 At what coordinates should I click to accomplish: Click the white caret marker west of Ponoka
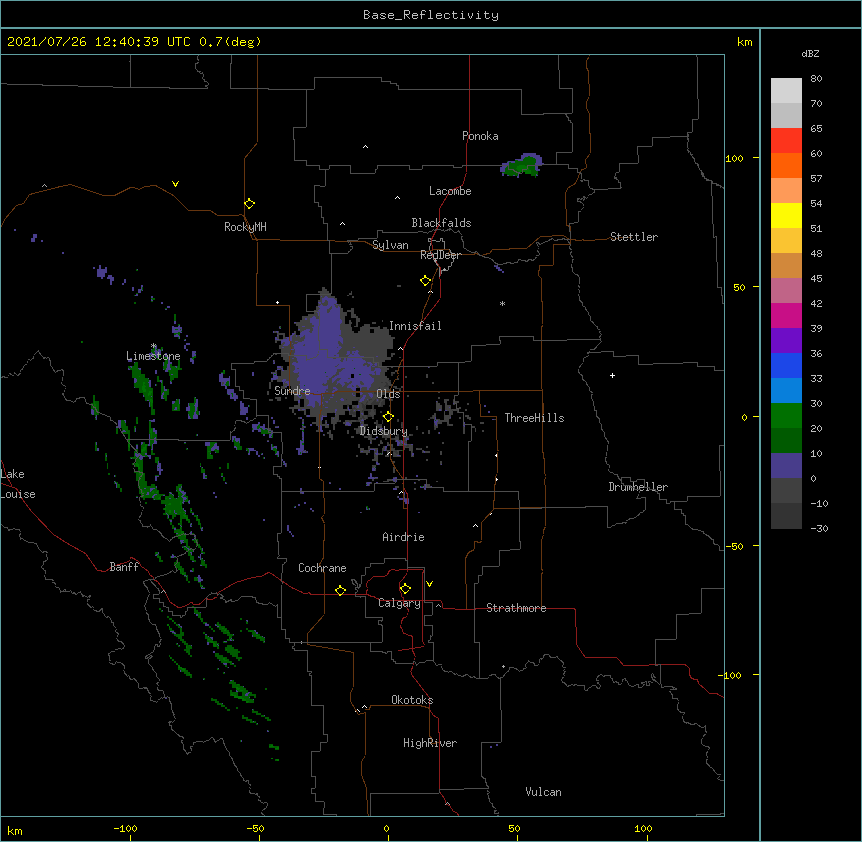(x=365, y=147)
